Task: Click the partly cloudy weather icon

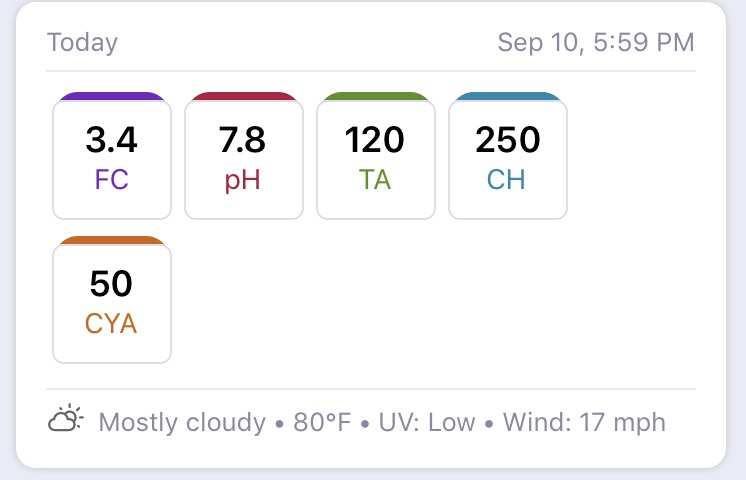Action: pos(66,418)
